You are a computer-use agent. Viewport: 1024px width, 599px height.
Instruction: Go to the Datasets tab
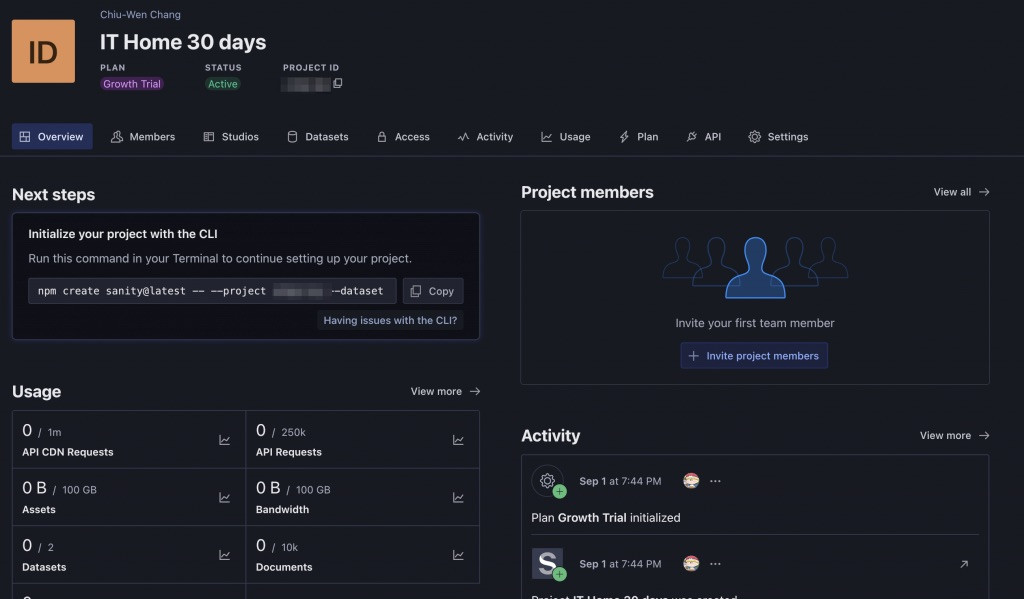[318, 137]
